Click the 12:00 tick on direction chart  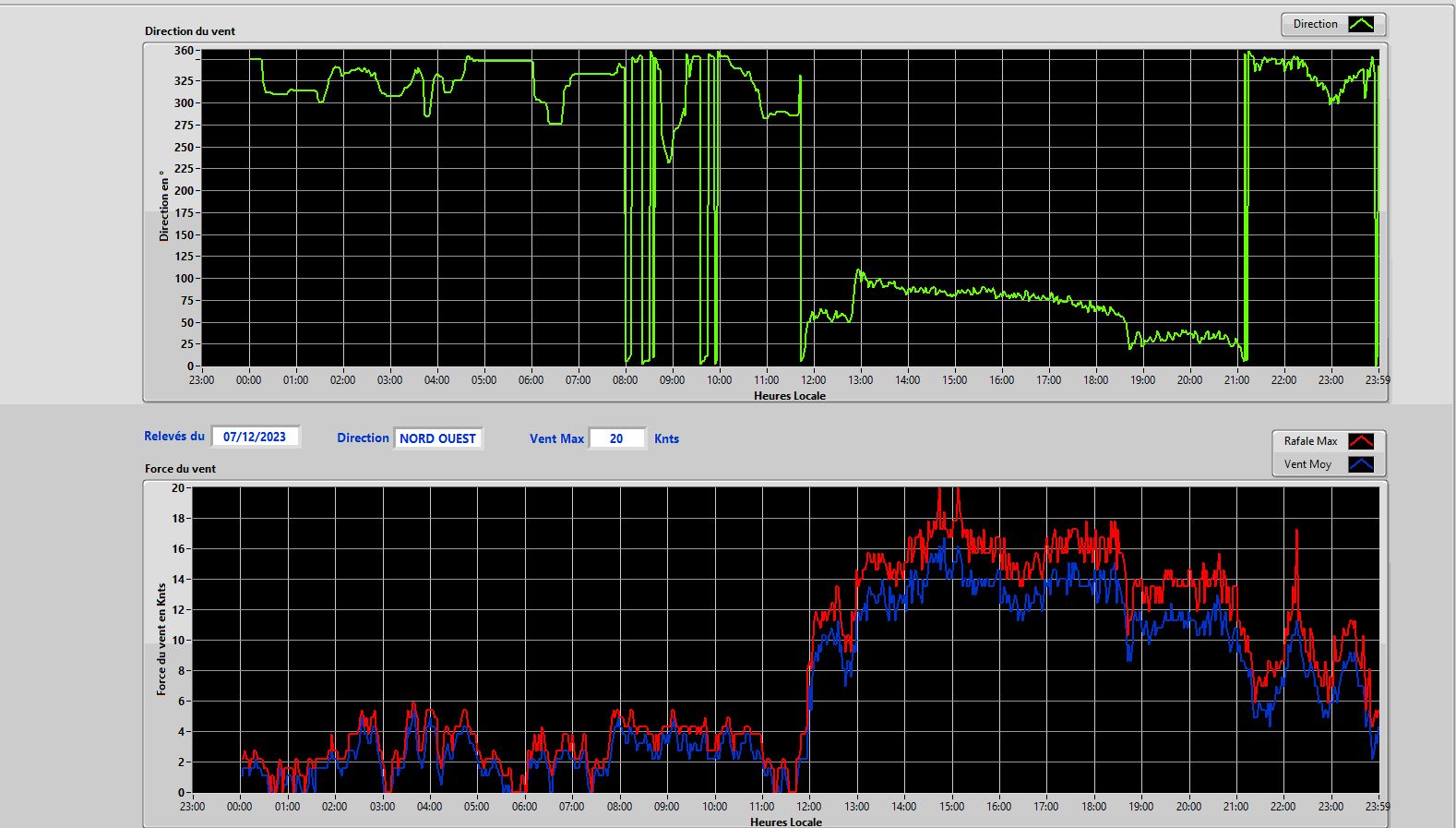click(x=814, y=379)
